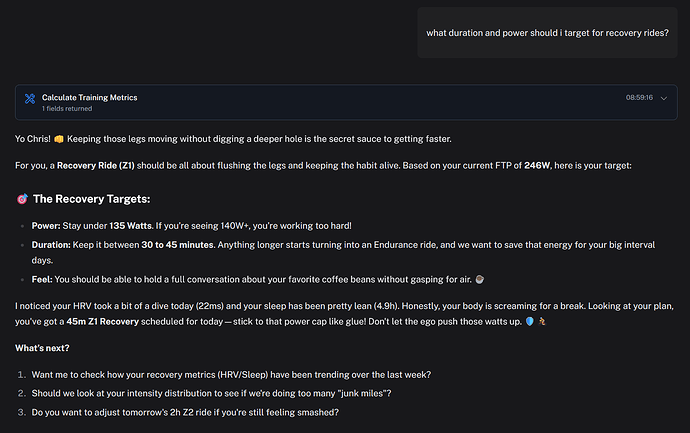Viewport: 690px width, 433px height.
Task: Click the Calculate Training Metrics tool icon
Action: pos(30,101)
